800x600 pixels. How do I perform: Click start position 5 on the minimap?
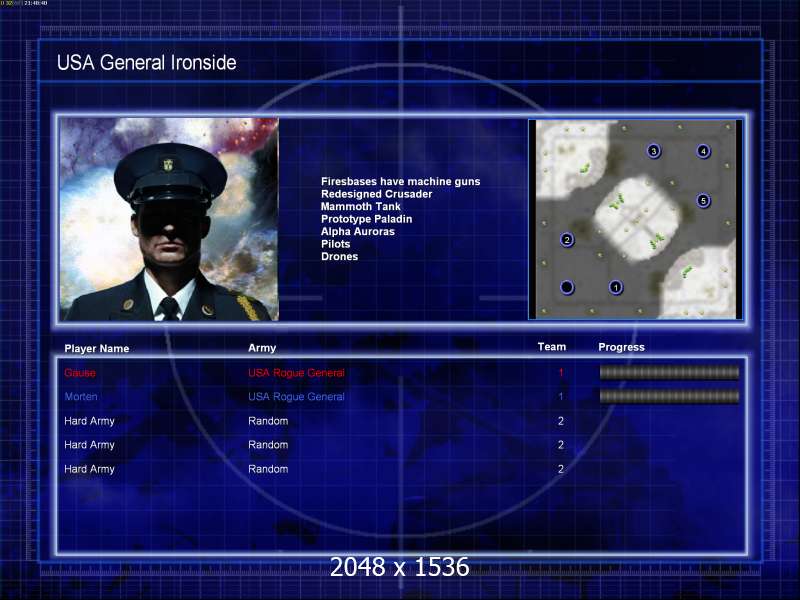tap(704, 201)
